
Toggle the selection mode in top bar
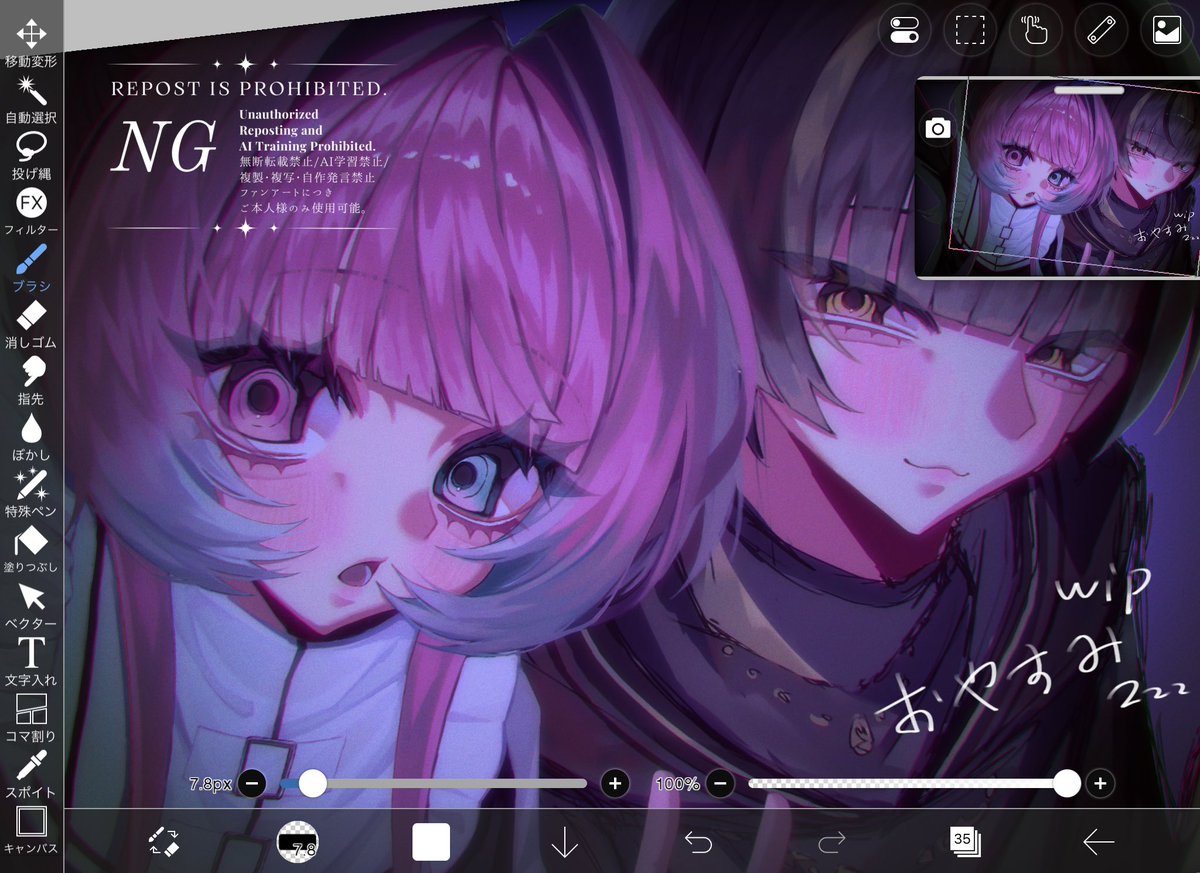pyautogui.click(x=971, y=30)
